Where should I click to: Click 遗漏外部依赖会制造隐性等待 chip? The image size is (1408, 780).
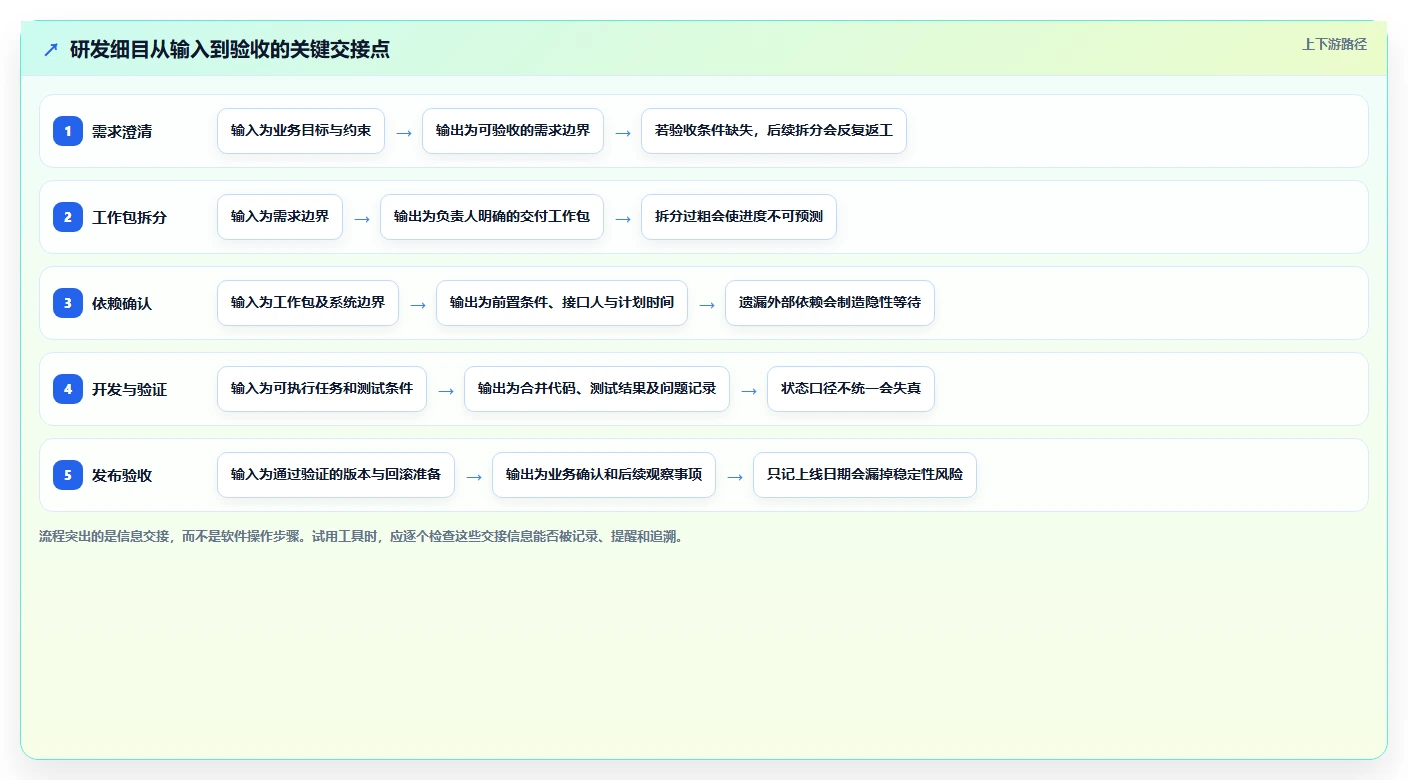[x=830, y=303]
